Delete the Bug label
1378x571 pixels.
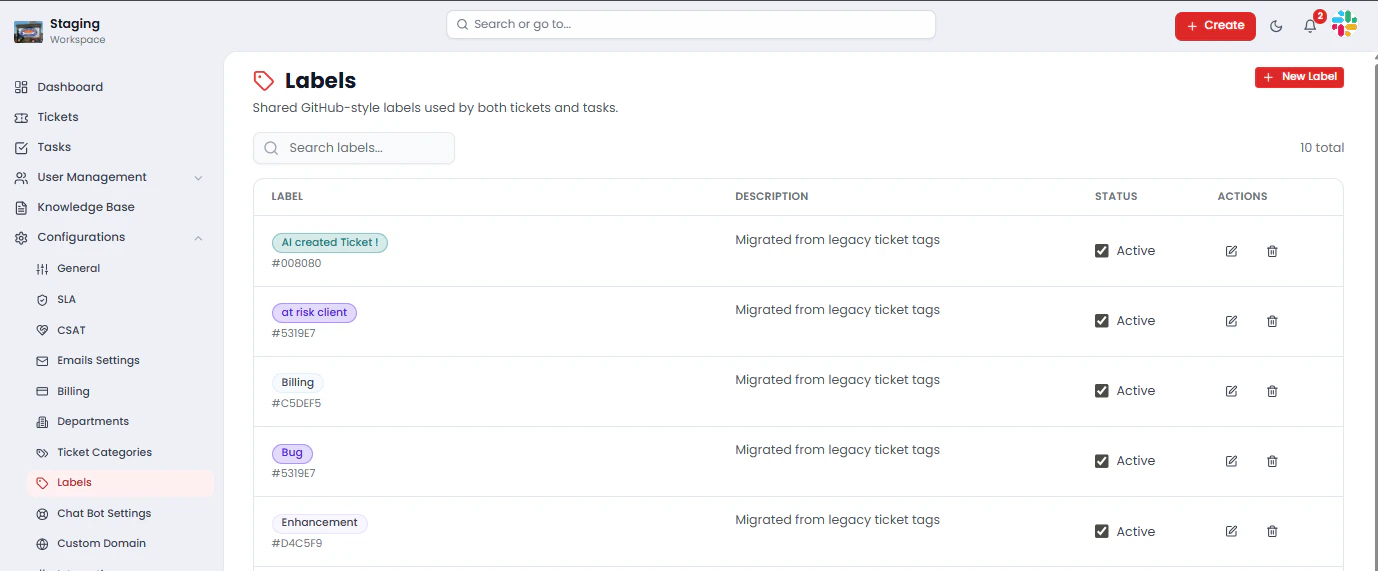(x=1272, y=461)
